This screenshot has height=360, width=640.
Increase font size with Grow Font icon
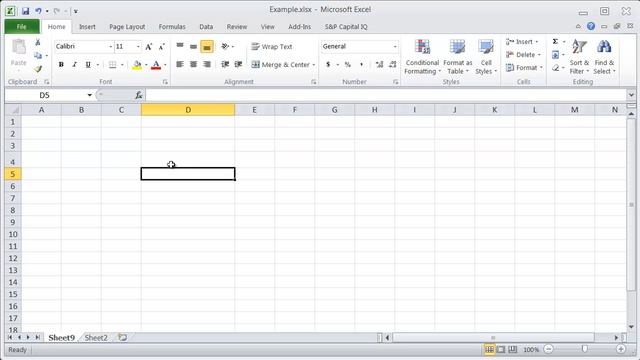(149, 47)
